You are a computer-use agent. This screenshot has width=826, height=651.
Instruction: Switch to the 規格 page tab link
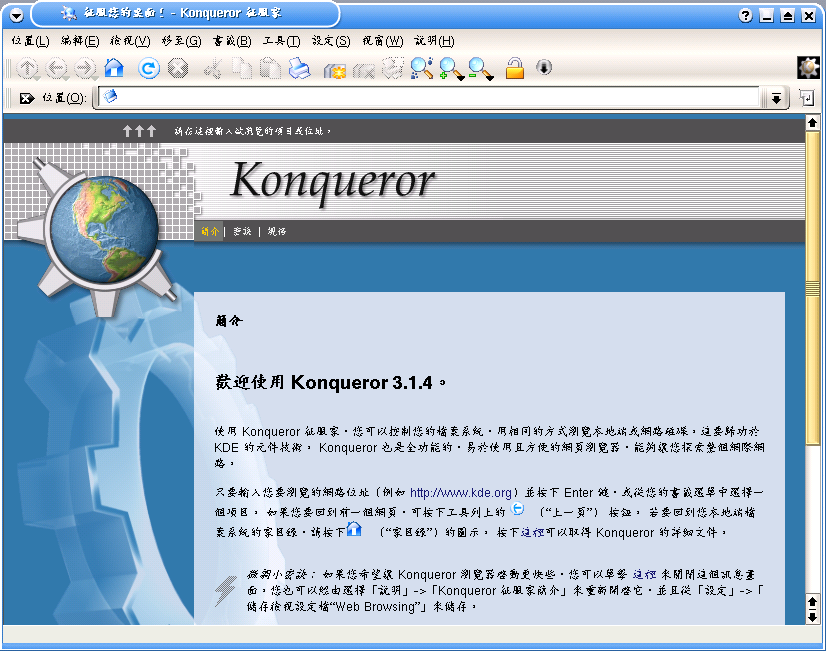[277, 231]
